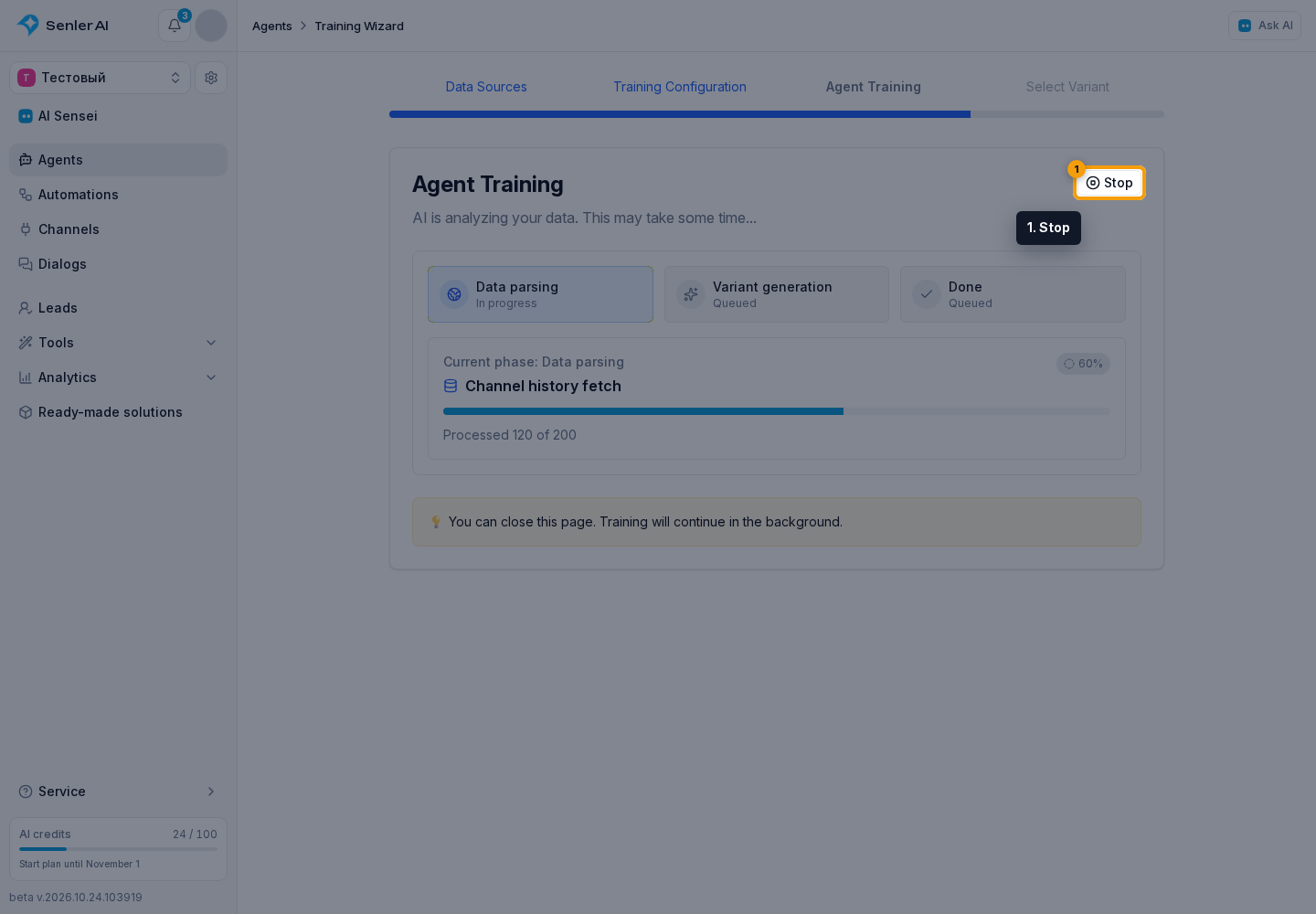The image size is (1316, 914).
Task: Click the Automations sidebar icon
Action: click(26, 195)
